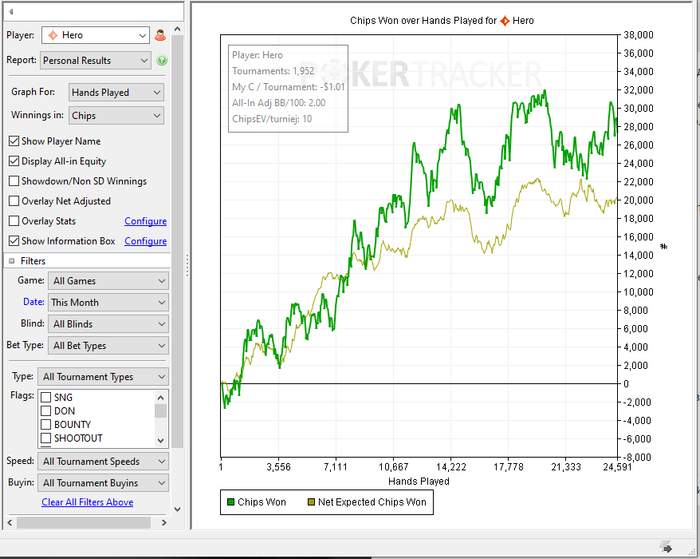Click the arrow icon in status bar

(665, 546)
